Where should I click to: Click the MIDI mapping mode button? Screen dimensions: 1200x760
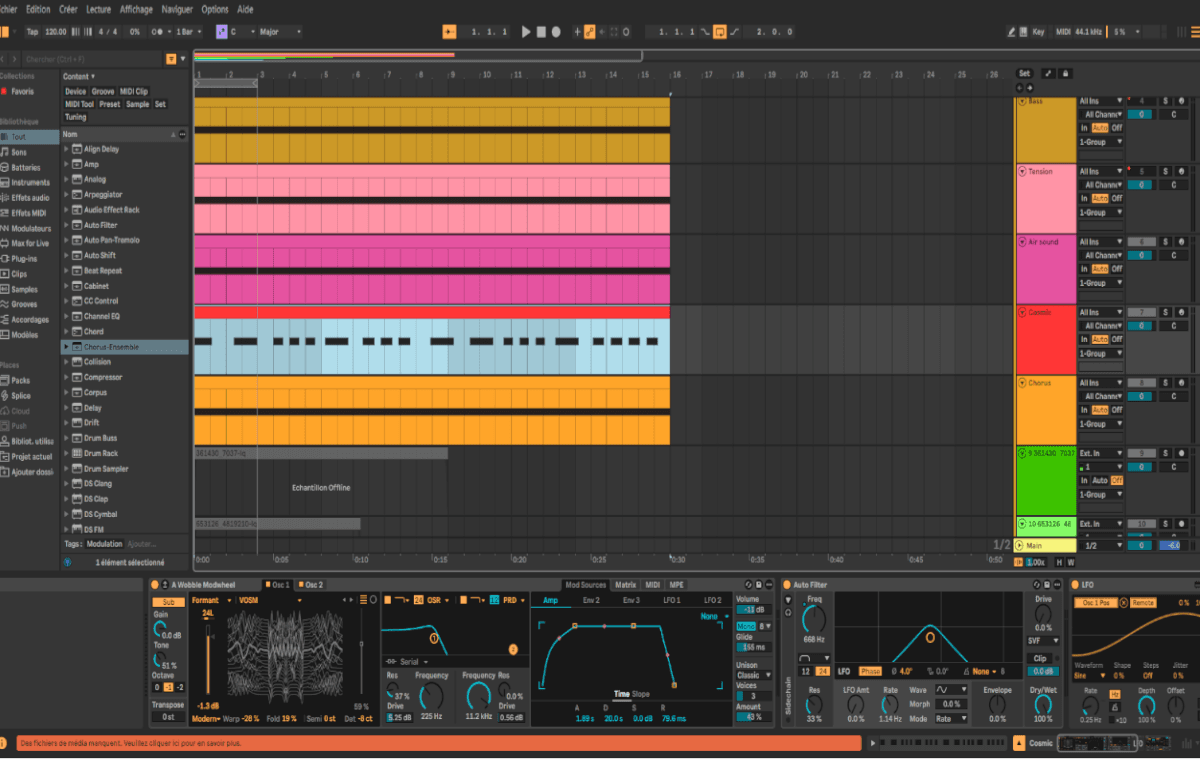[x=1063, y=31]
